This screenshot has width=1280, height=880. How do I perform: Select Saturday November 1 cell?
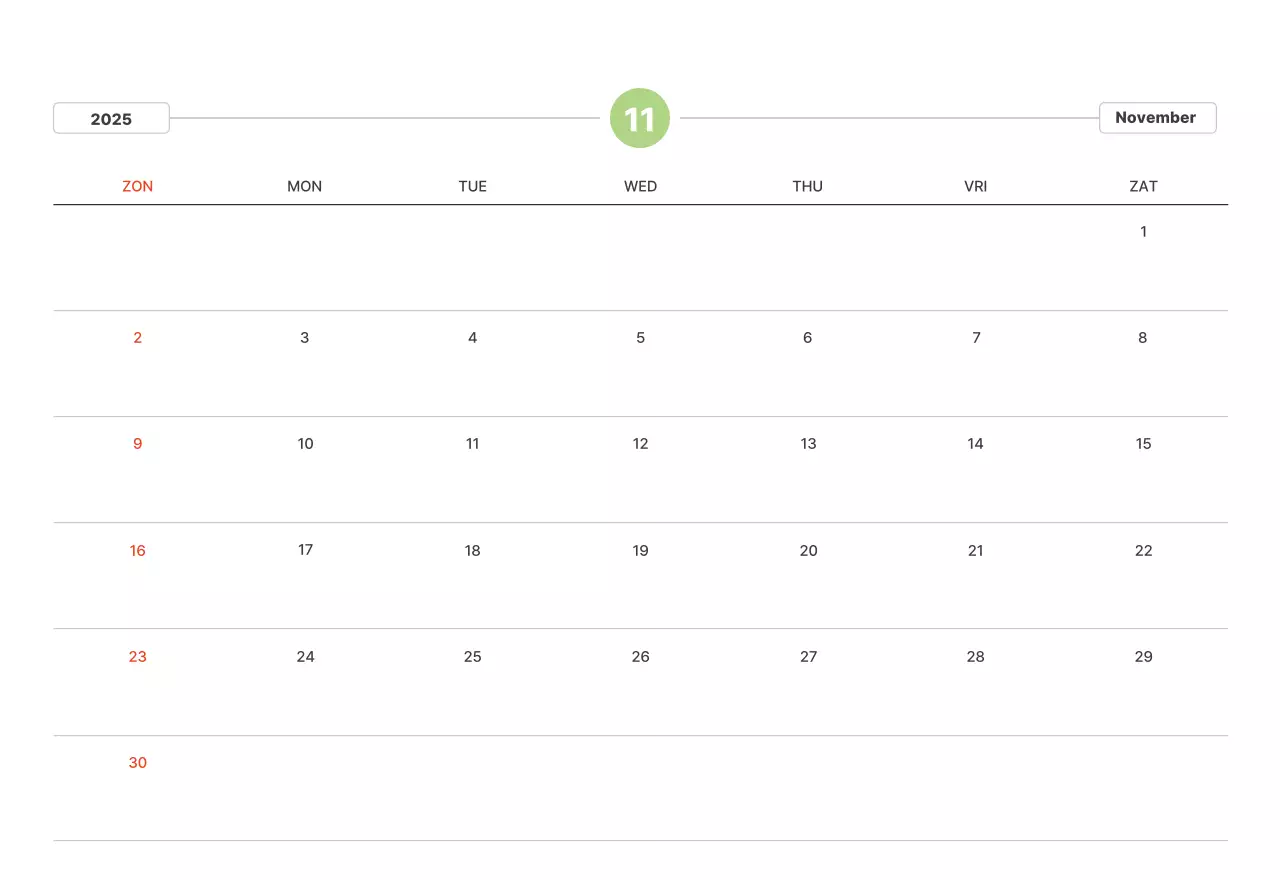[x=1143, y=232]
